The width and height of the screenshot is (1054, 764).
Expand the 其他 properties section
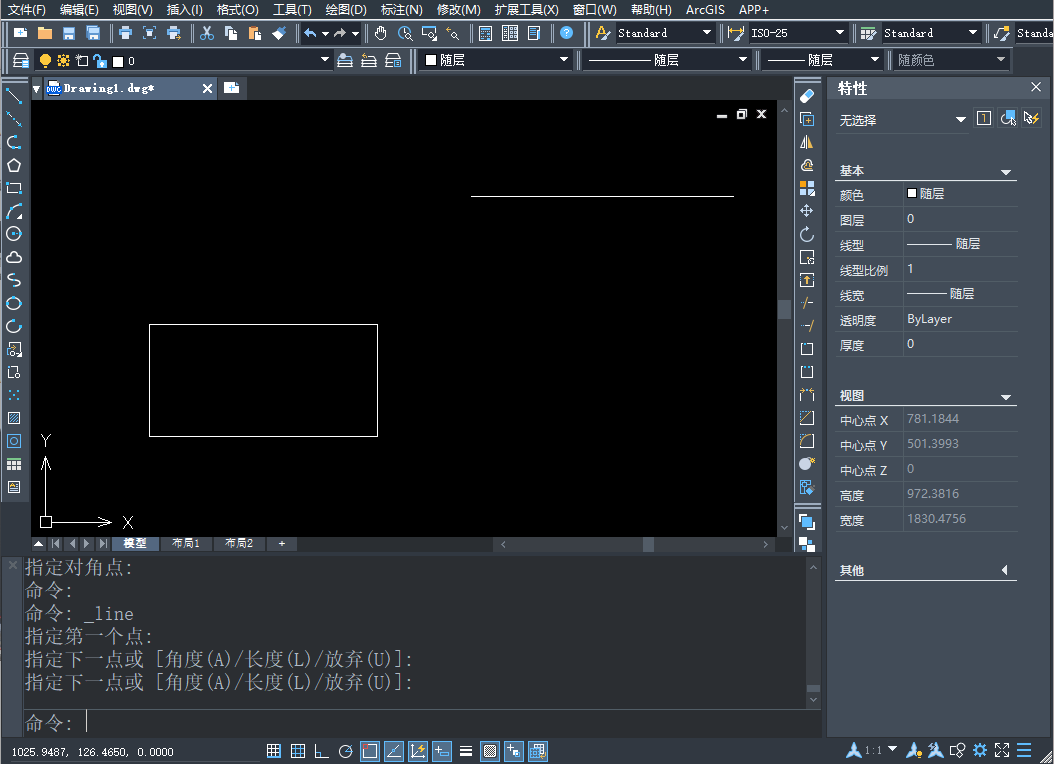[1005, 570]
